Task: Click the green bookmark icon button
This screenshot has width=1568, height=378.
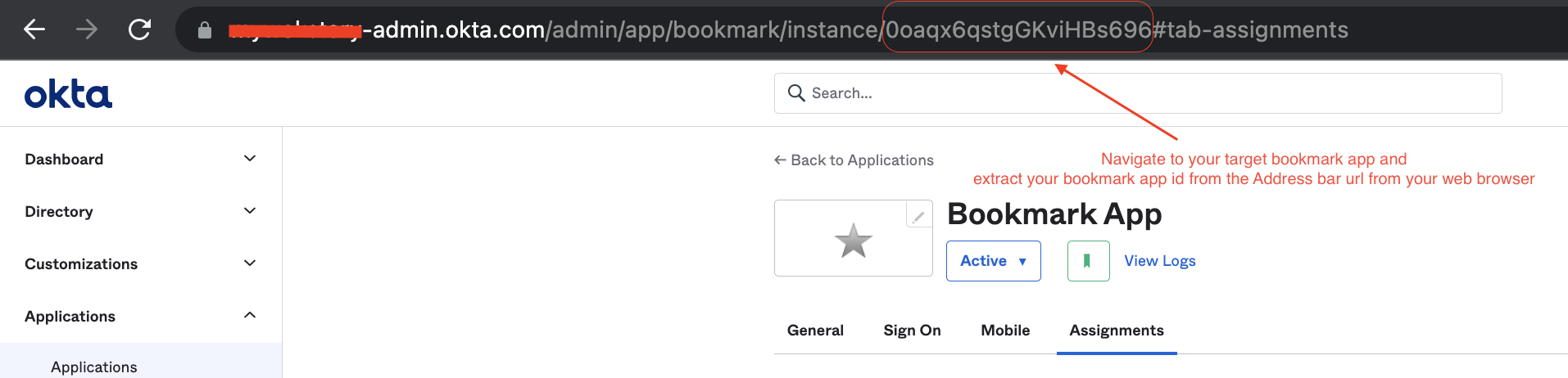Action: click(x=1088, y=261)
